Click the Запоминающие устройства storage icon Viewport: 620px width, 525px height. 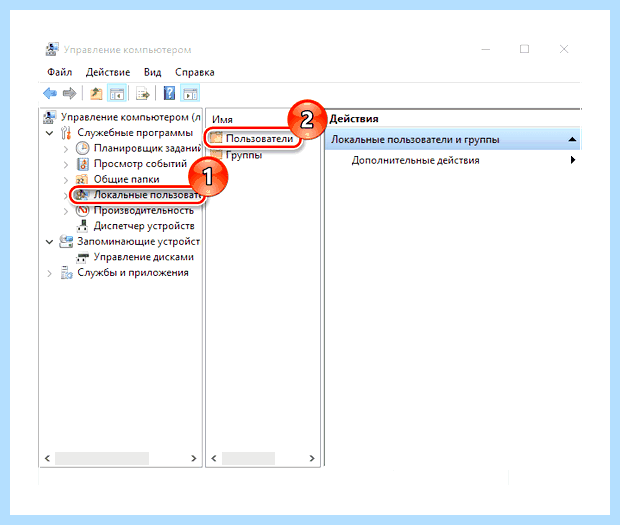point(66,241)
